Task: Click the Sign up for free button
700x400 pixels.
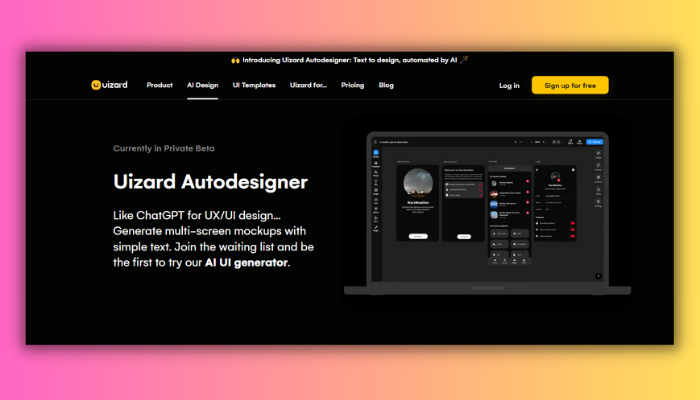Action: [x=570, y=85]
